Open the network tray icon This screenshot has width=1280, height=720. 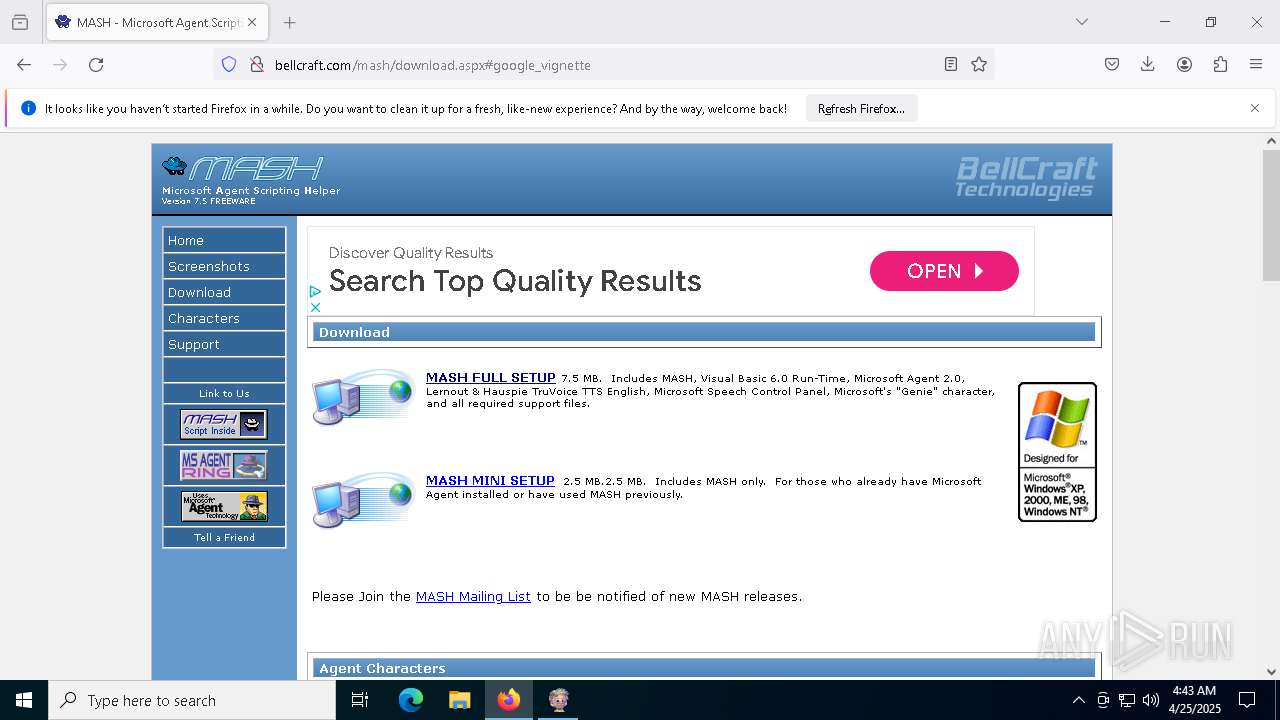click(x=1127, y=700)
